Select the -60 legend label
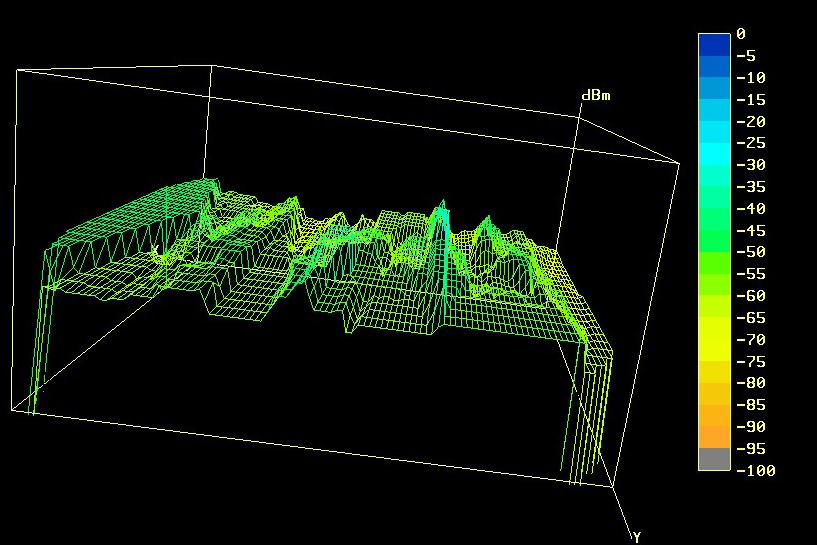 [x=751, y=296]
